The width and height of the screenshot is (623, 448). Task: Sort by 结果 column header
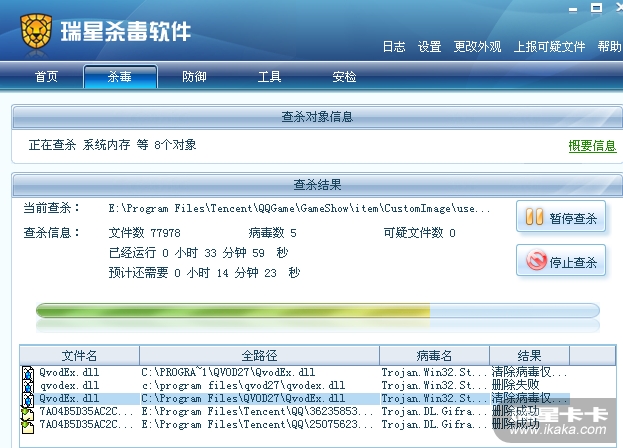529,355
